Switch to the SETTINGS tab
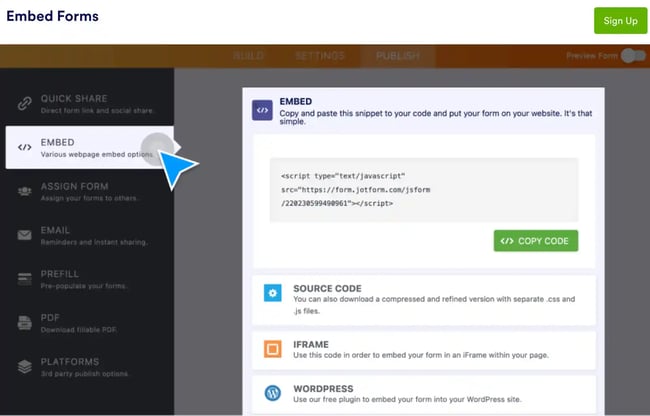Screen dimensions: 650x416 [320, 56]
